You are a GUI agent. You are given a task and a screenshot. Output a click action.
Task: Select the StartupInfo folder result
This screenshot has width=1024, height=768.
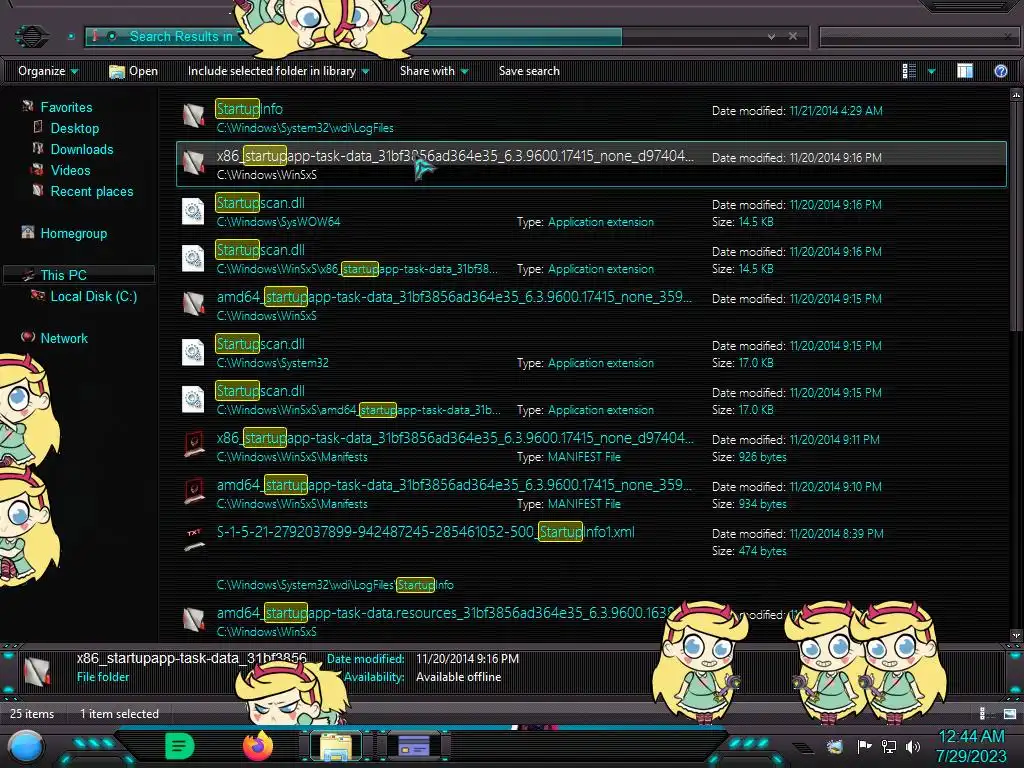point(591,118)
